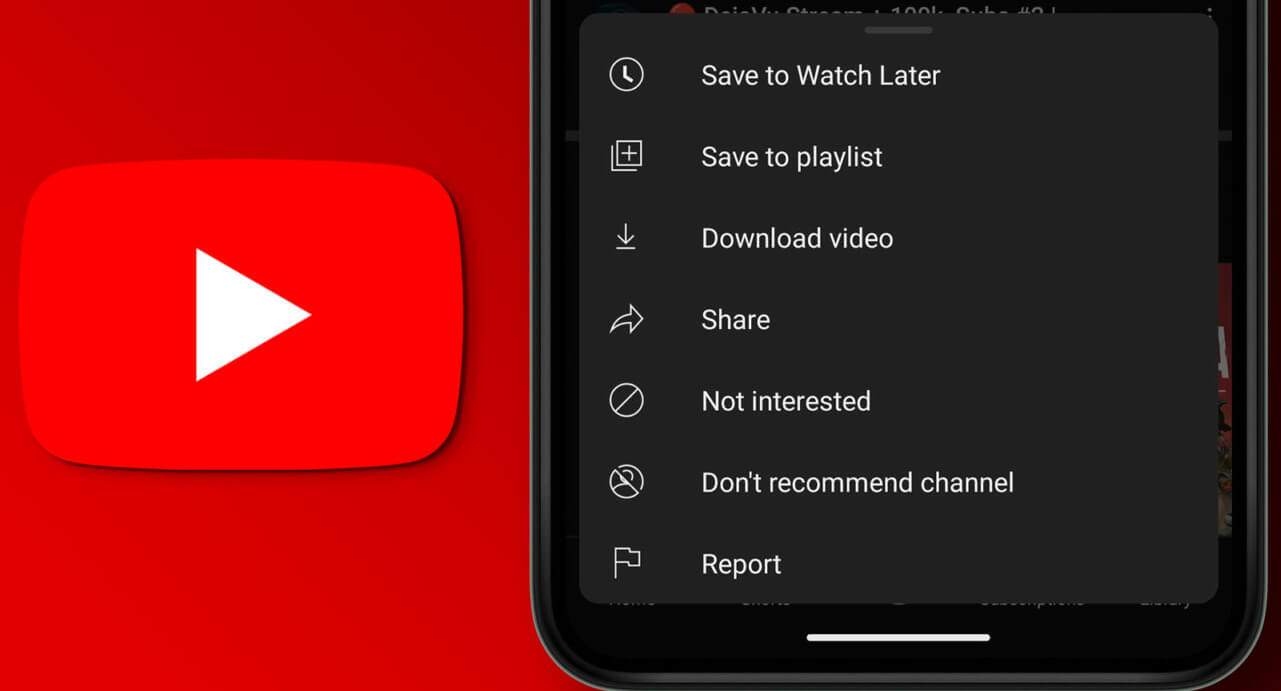Tap Download video menu entry
The height and width of the screenshot is (691, 1281).
pos(797,238)
